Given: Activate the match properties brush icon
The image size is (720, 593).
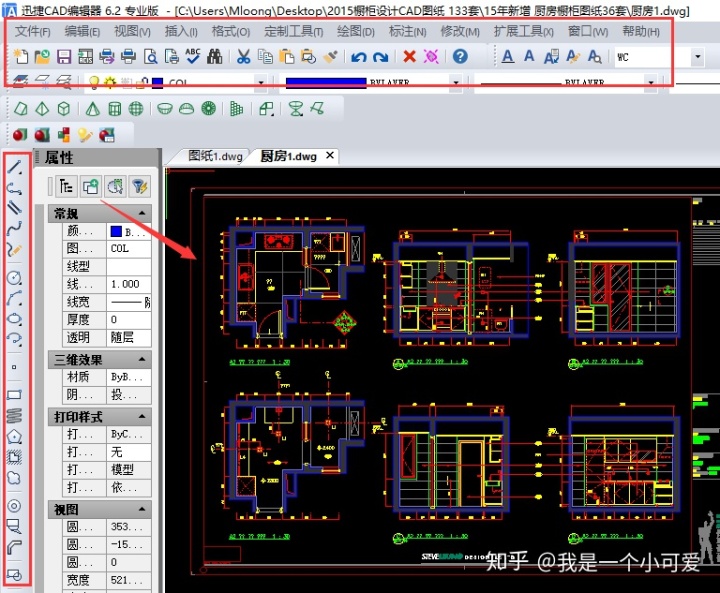Looking at the screenshot, I should [330, 56].
